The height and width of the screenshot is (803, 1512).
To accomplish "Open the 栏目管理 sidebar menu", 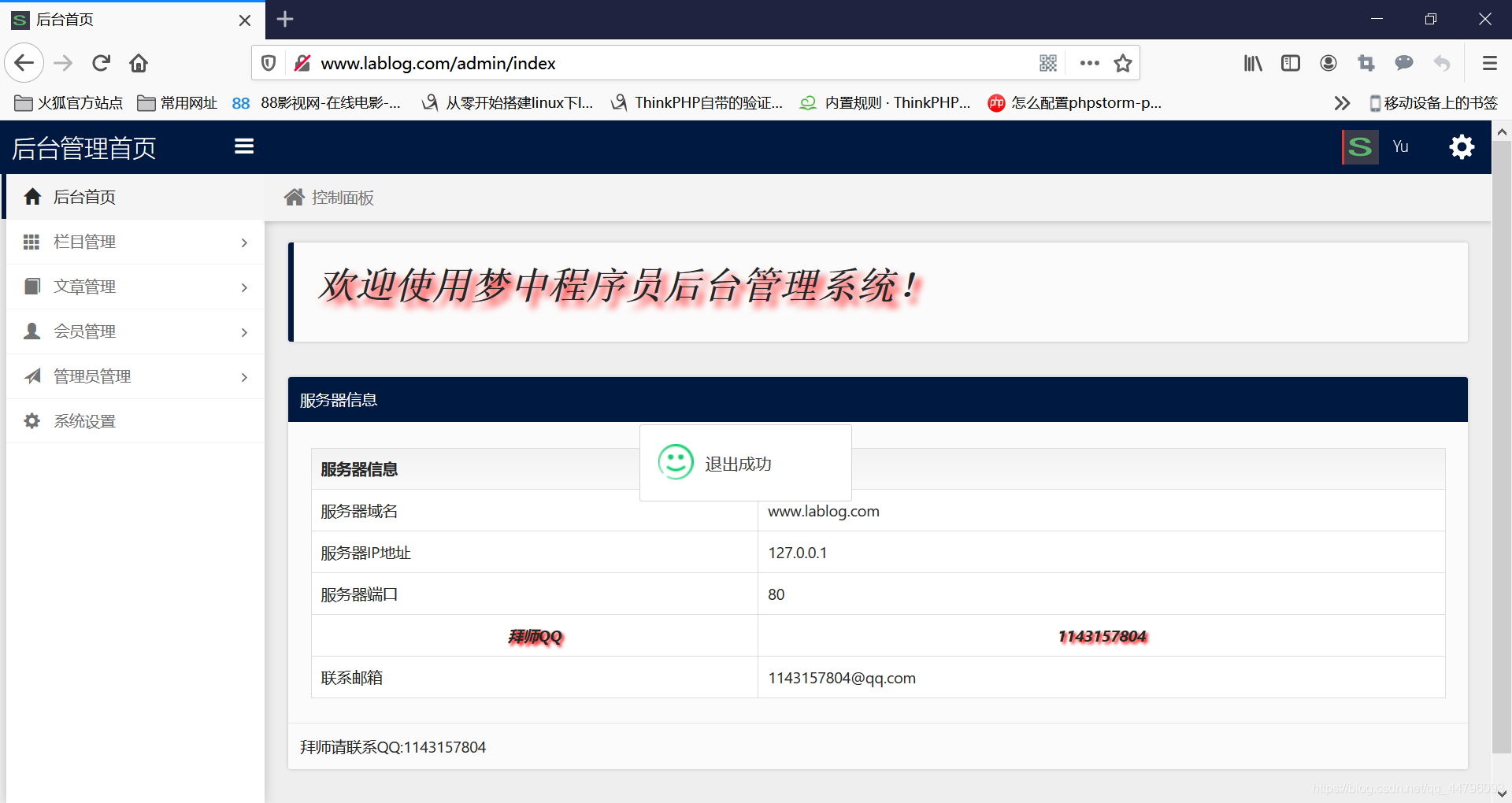I will tap(135, 242).
